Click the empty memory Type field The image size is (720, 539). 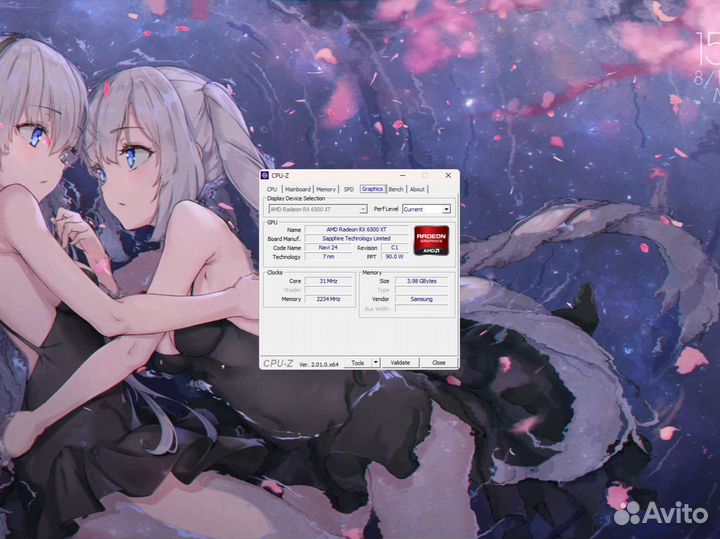422,290
